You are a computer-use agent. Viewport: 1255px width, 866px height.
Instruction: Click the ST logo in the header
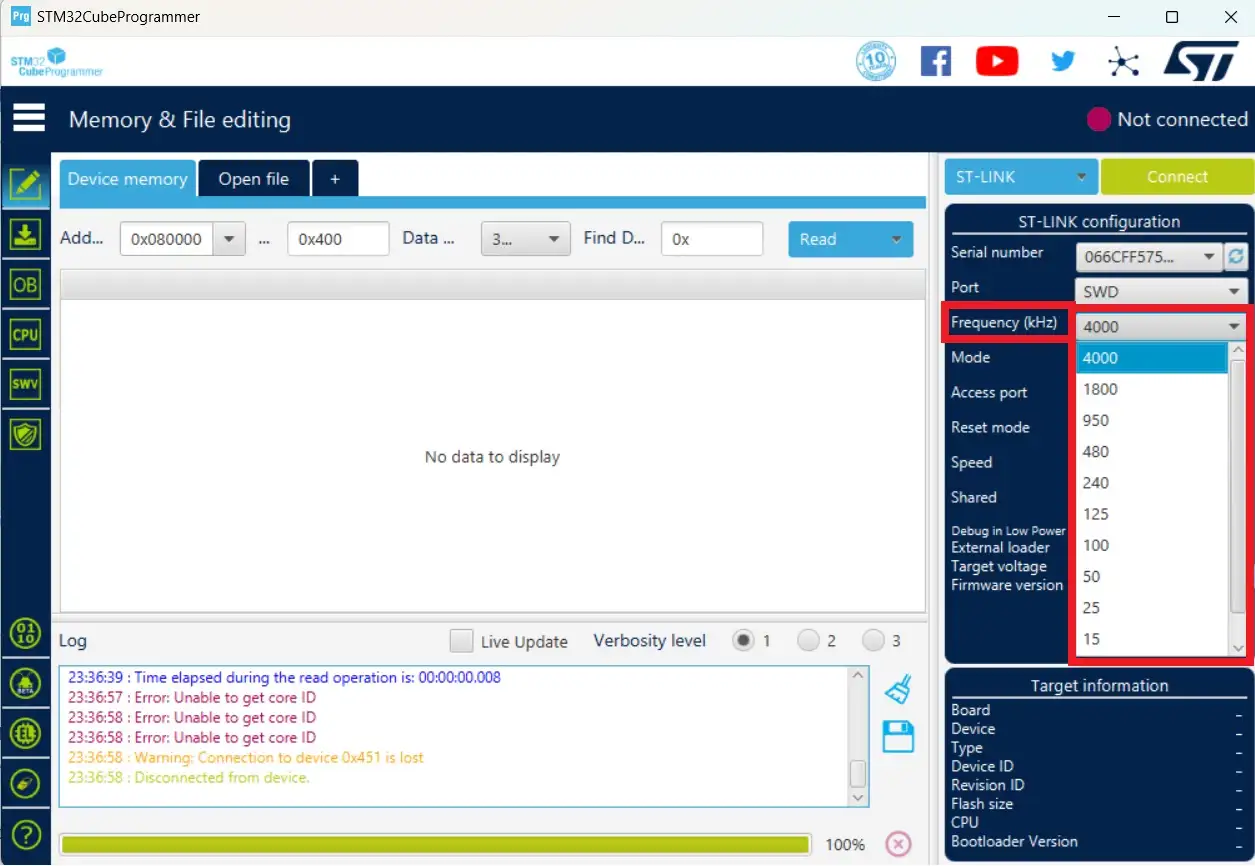click(1201, 62)
